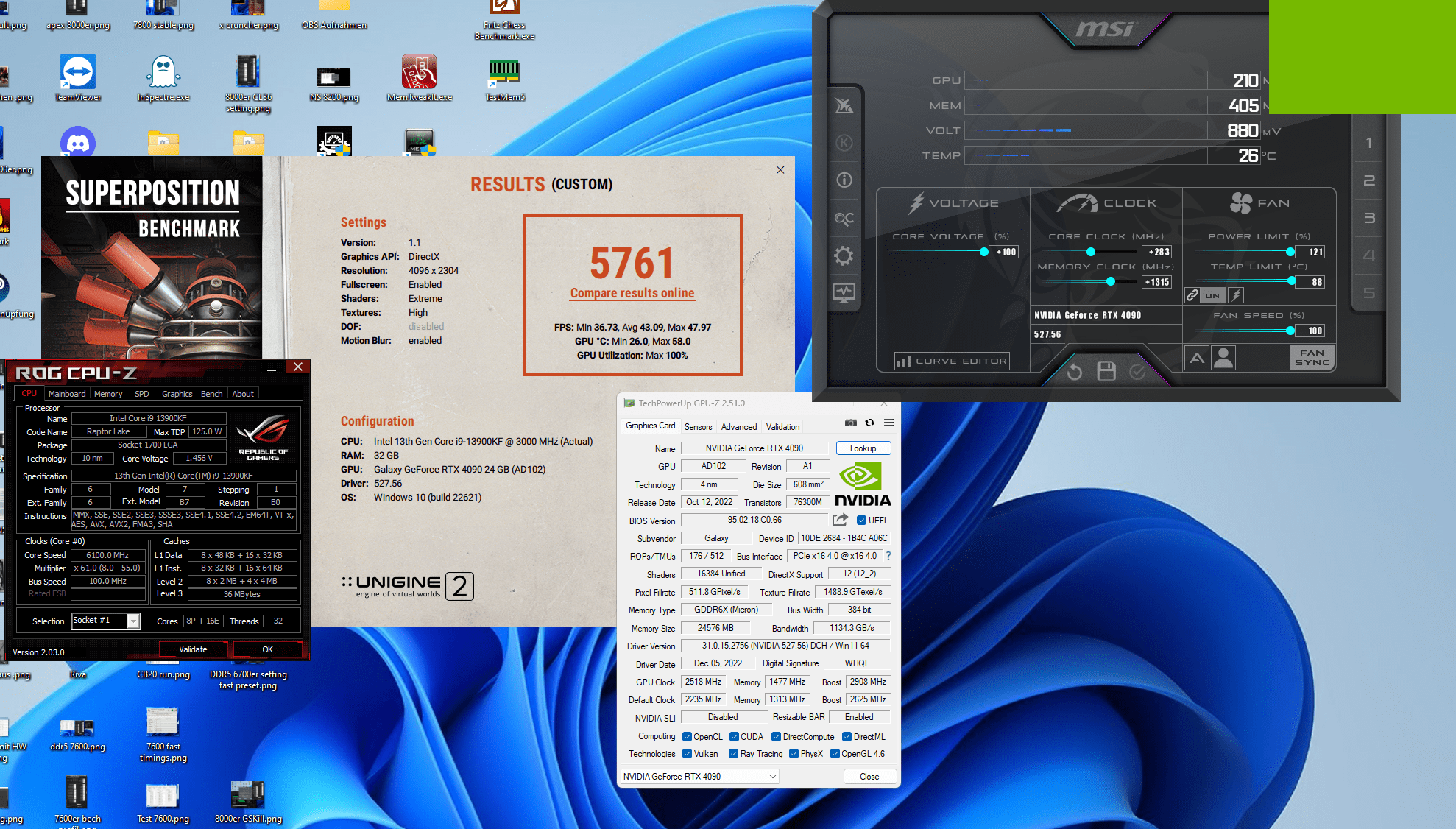Open the Mainboard tab in CPU-Z
The image size is (1456, 829).
pyautogui.click(x=67, y=394)
